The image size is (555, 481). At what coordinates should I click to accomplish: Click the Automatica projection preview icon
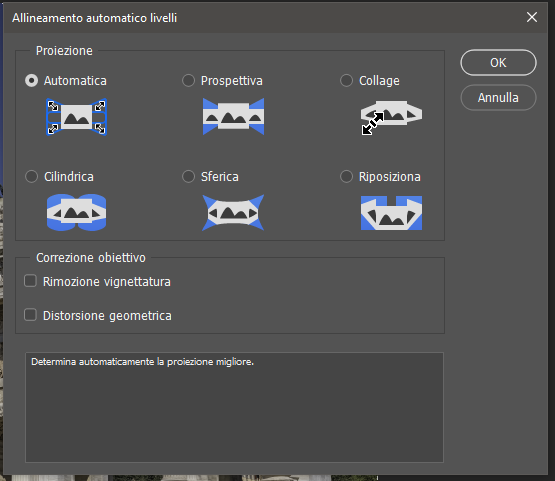coord(76,117)
